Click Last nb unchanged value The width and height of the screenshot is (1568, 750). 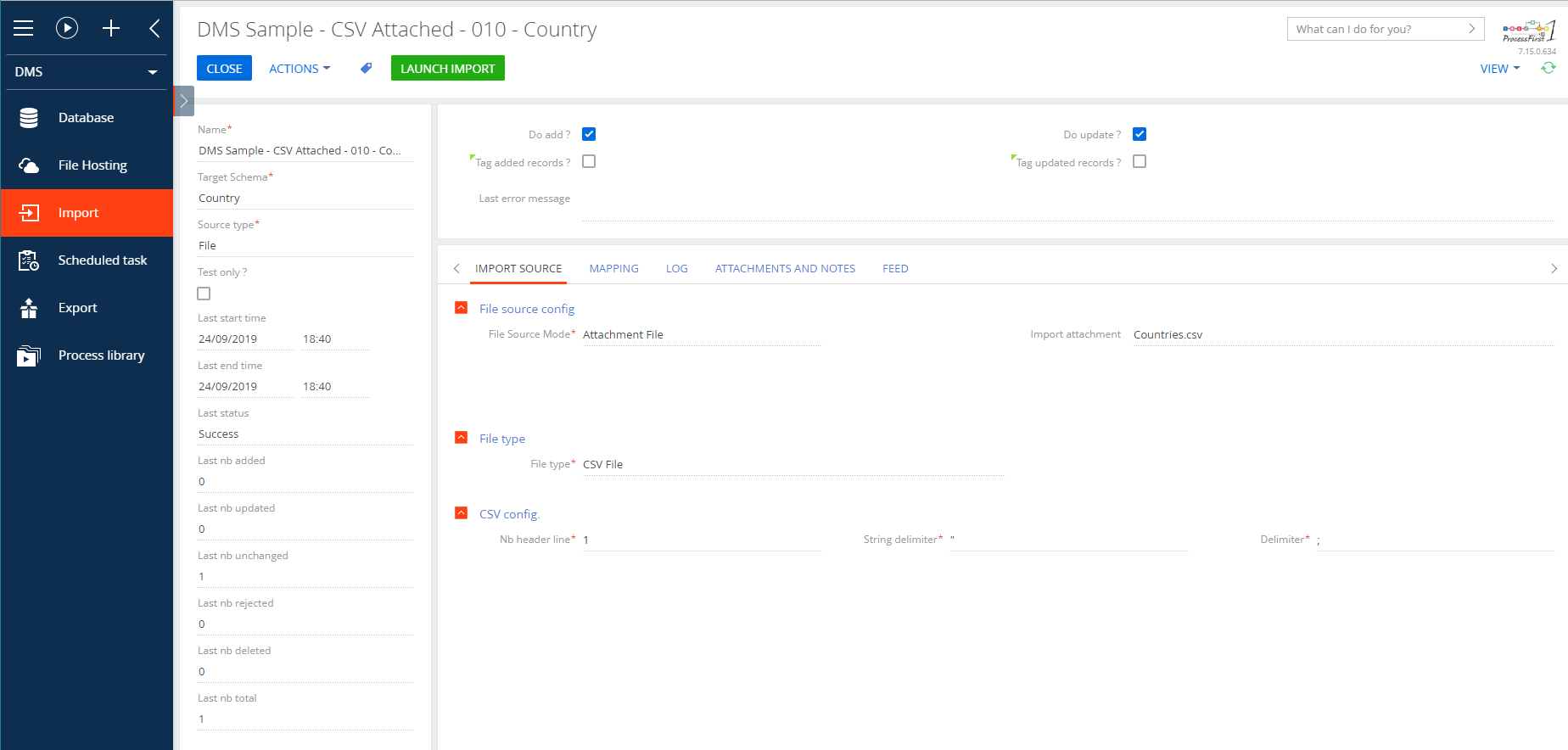click(305, 577)
